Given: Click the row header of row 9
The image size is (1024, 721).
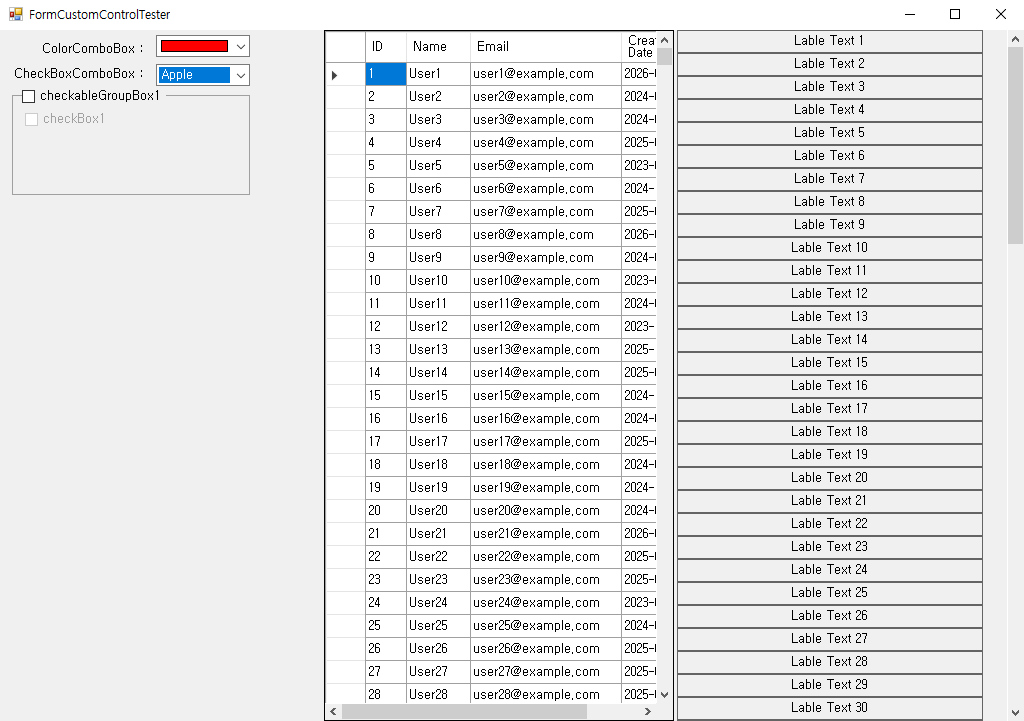Looking at the screenshot, I should coord(345,258).
